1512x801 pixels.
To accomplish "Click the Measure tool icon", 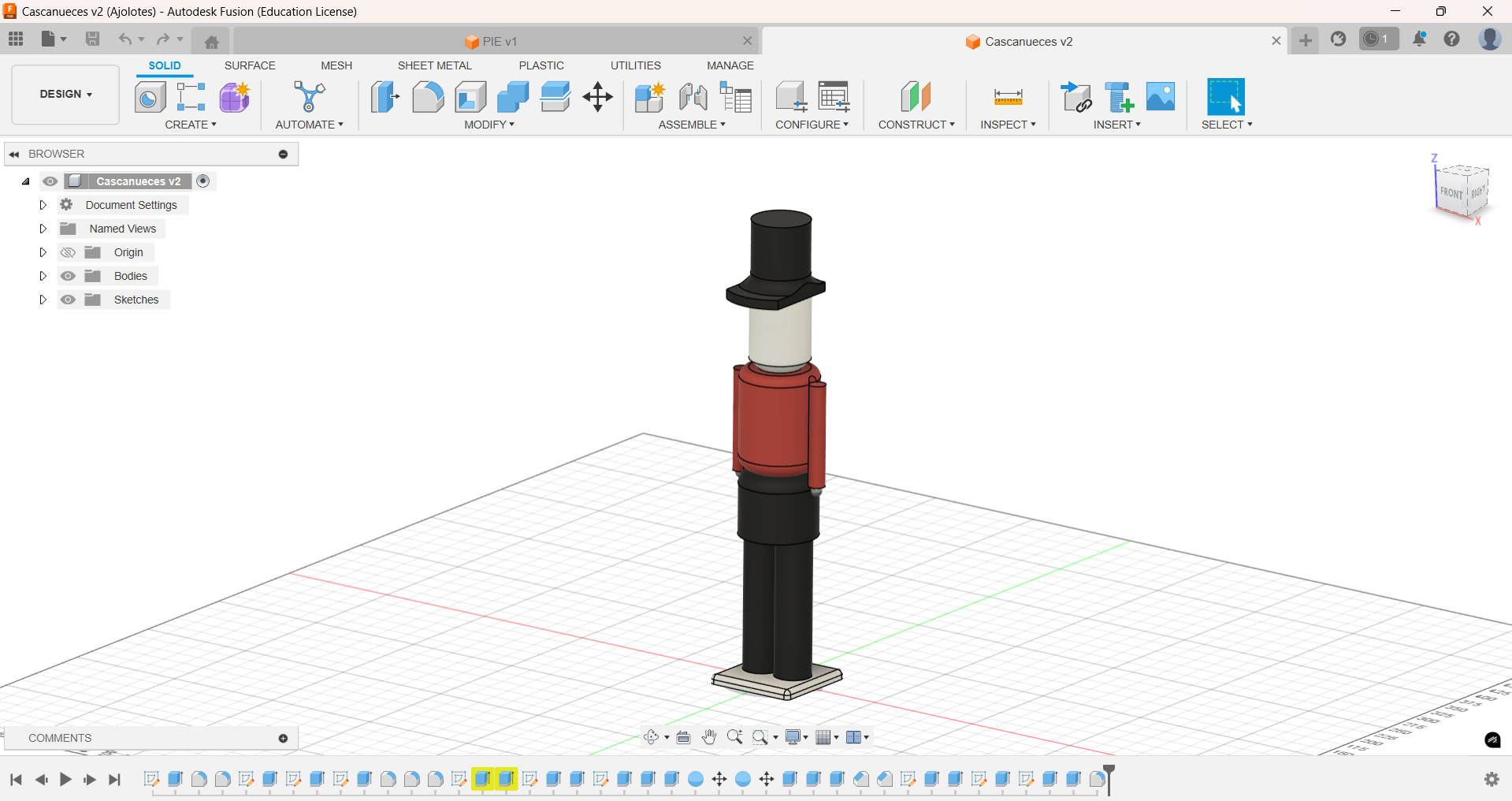I will pyautogui.click(x=1008, y=98).
